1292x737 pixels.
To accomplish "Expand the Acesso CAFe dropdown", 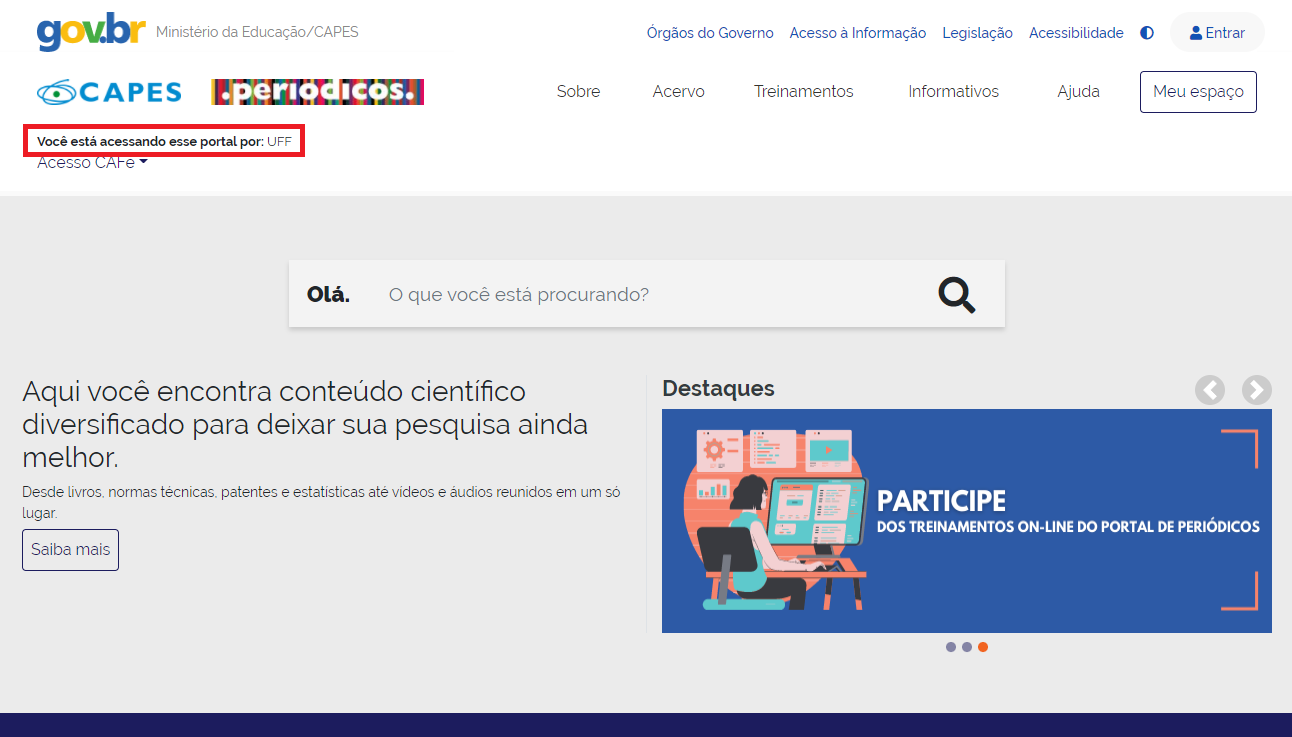I will pos(91,162).
